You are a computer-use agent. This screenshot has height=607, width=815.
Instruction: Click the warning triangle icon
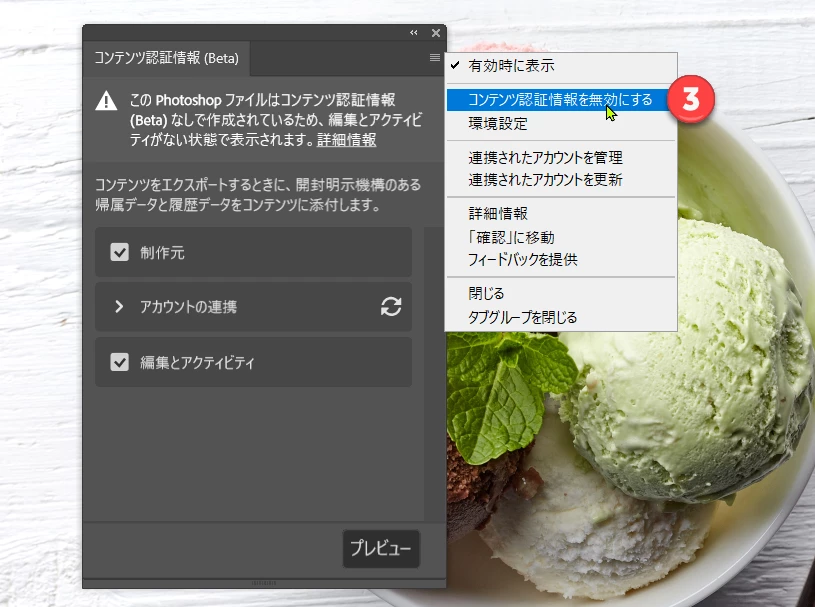(x=106, y=101)
